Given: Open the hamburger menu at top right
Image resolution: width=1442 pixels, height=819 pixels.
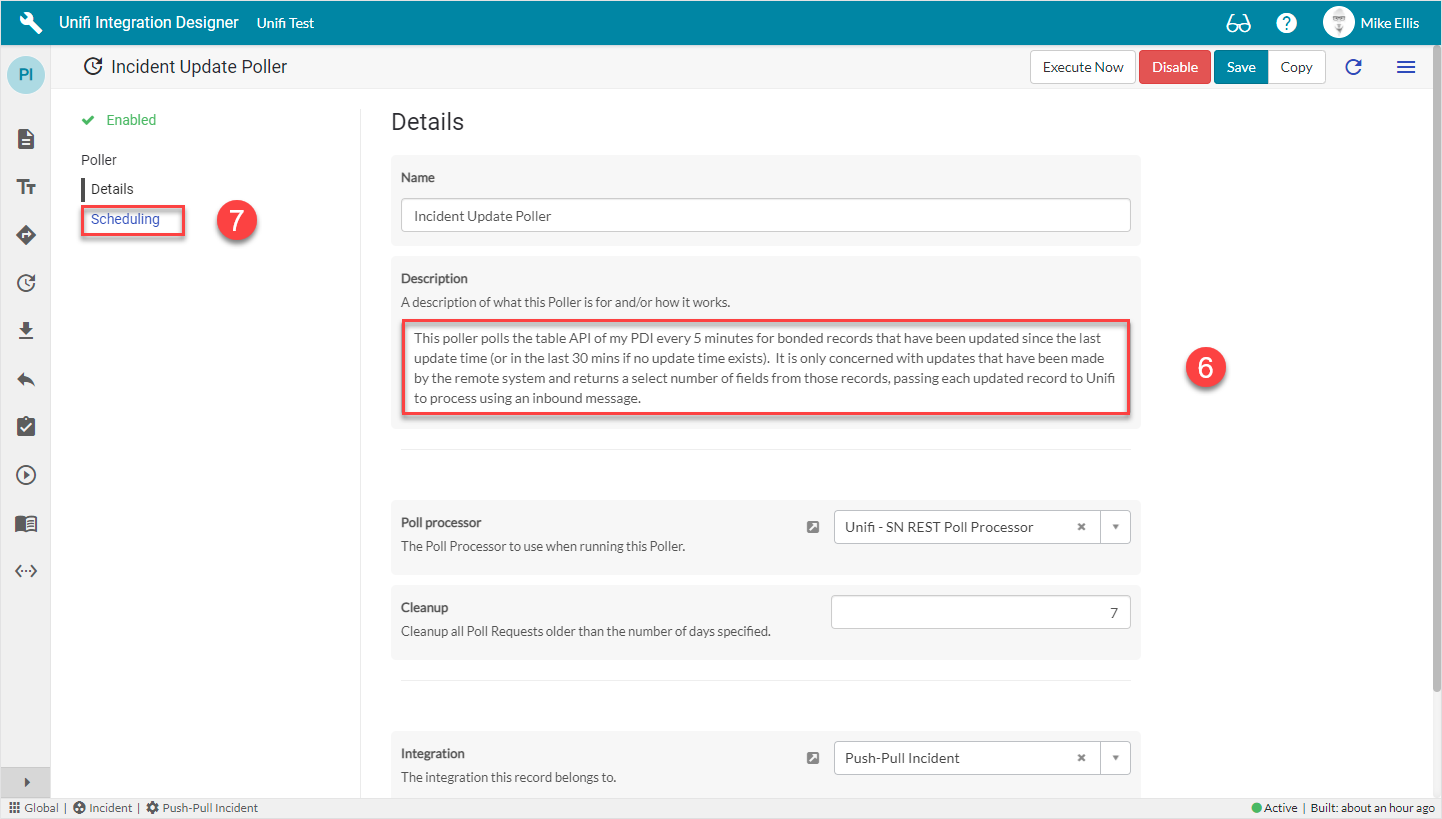Looking at the screenshot, I should [1406, 67].
